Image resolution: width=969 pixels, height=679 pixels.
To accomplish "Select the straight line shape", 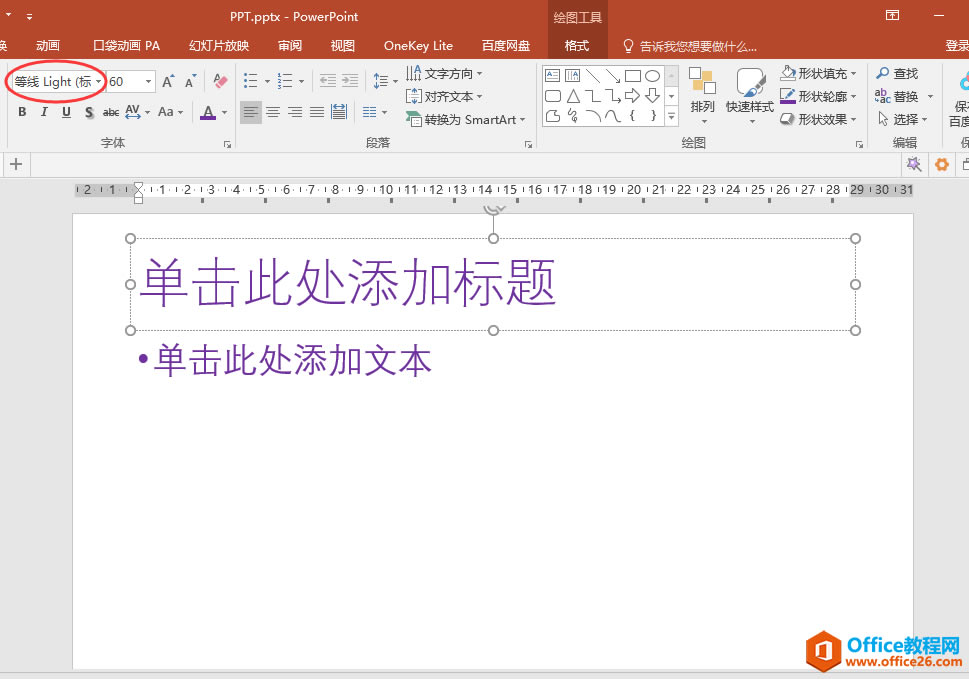I will pyautogui.click(x=593, y=75).
